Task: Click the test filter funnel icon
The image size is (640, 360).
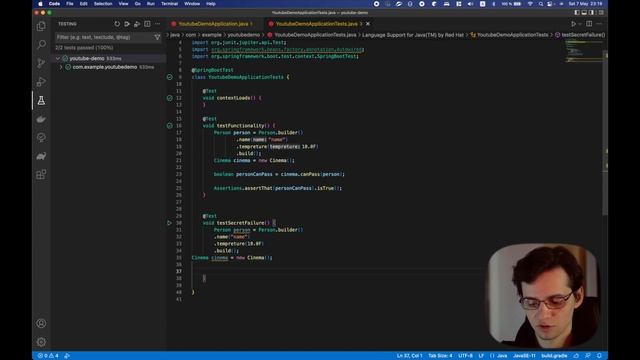Action: [157, 37]
